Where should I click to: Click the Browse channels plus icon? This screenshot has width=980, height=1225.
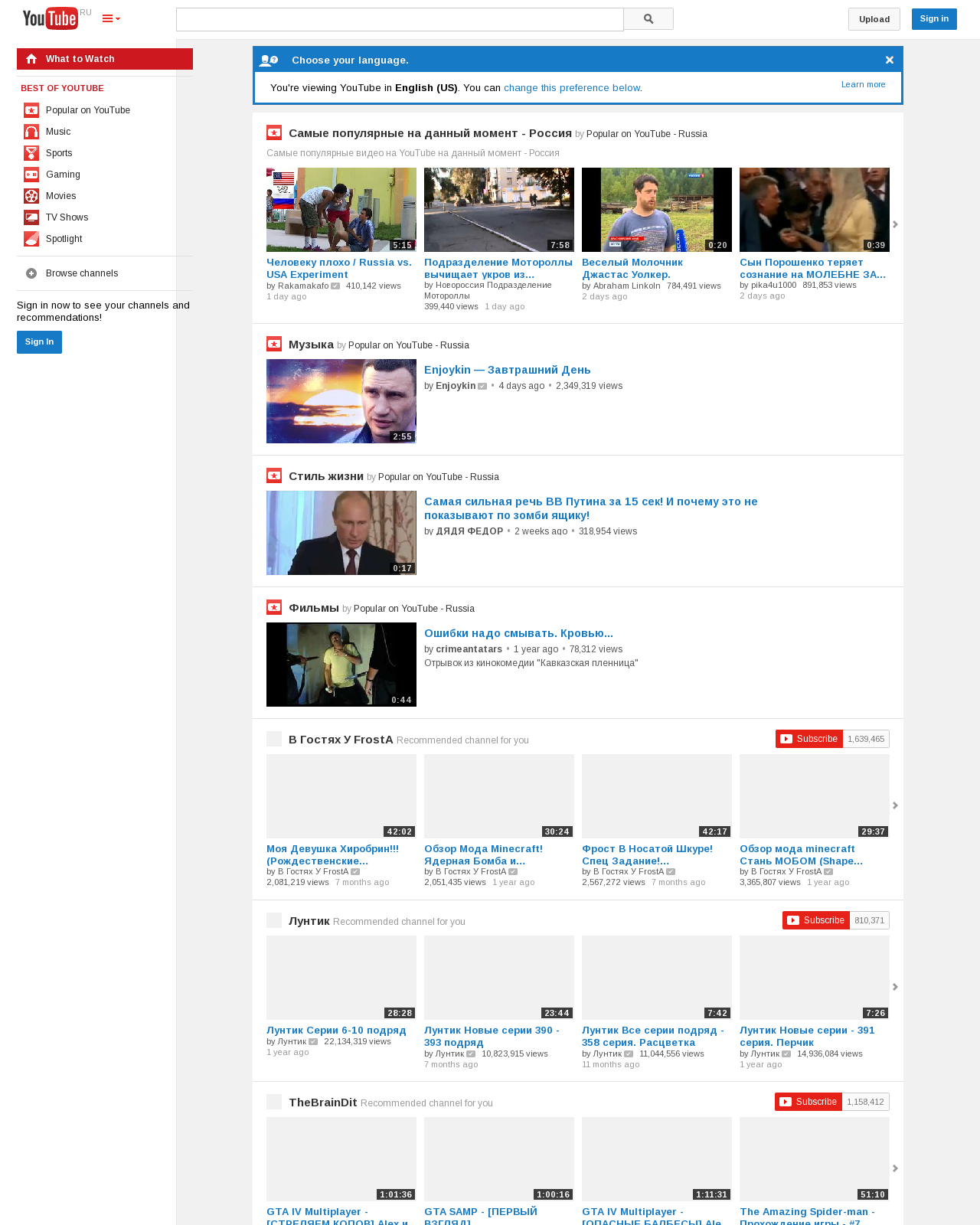click(31, 273)
